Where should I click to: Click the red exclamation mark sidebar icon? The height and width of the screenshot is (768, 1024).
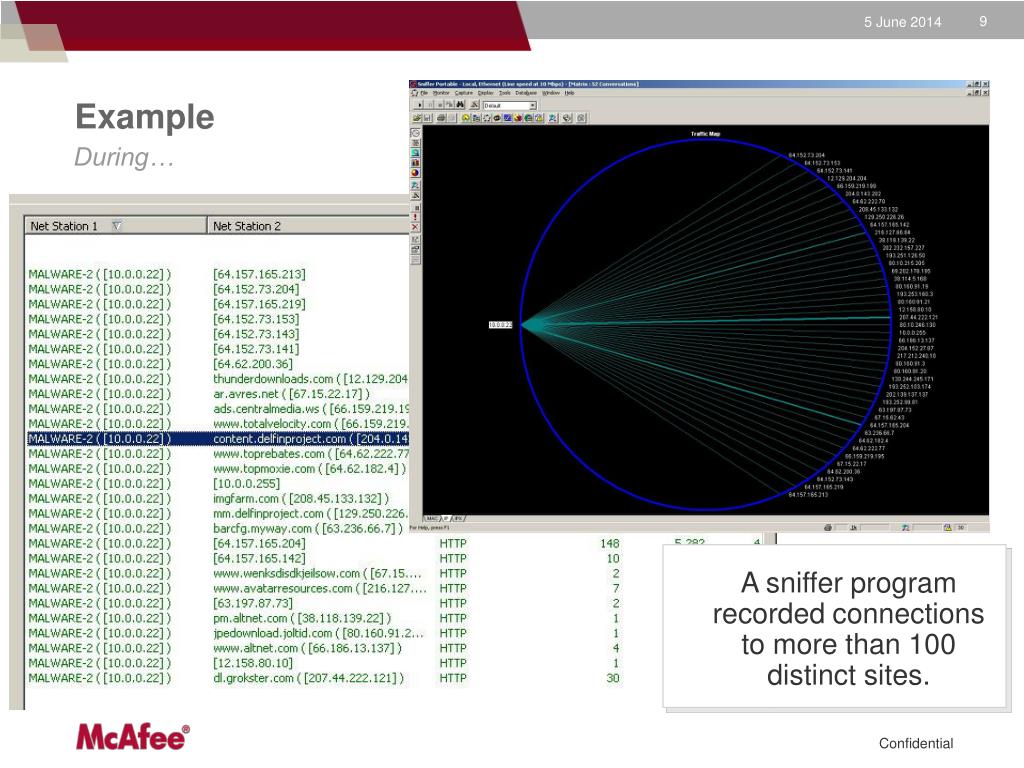(x=415, y=217)
